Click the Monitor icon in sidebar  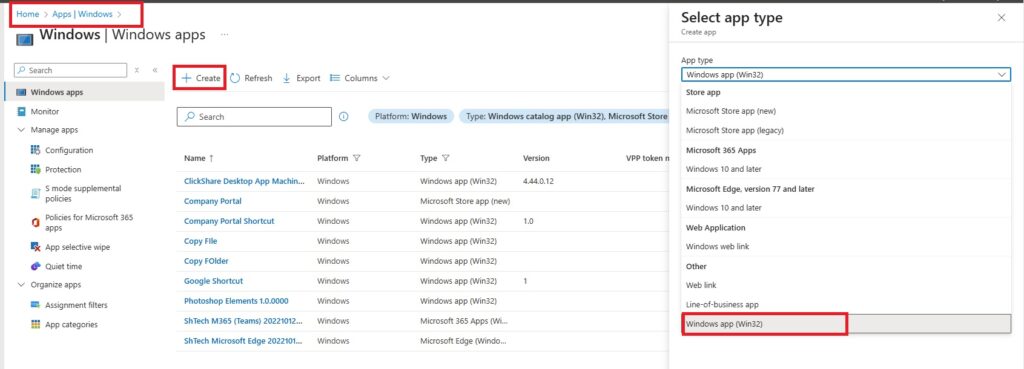[22, 112]
